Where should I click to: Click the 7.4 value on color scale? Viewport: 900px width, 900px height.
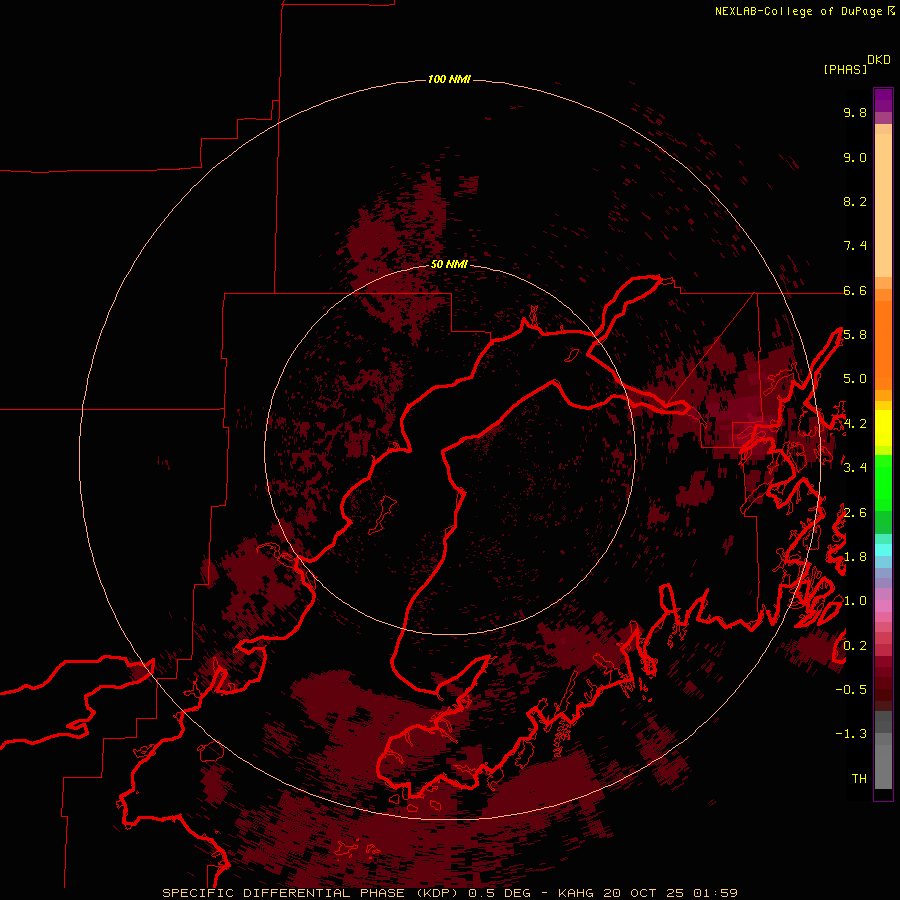click(x=855, y=246)
